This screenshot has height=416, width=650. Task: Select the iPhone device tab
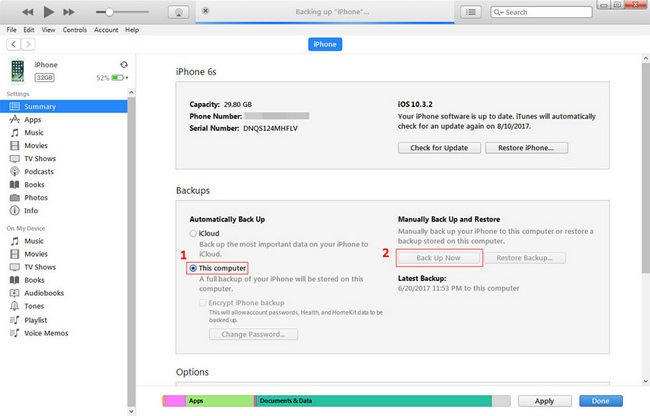point(325,44)
